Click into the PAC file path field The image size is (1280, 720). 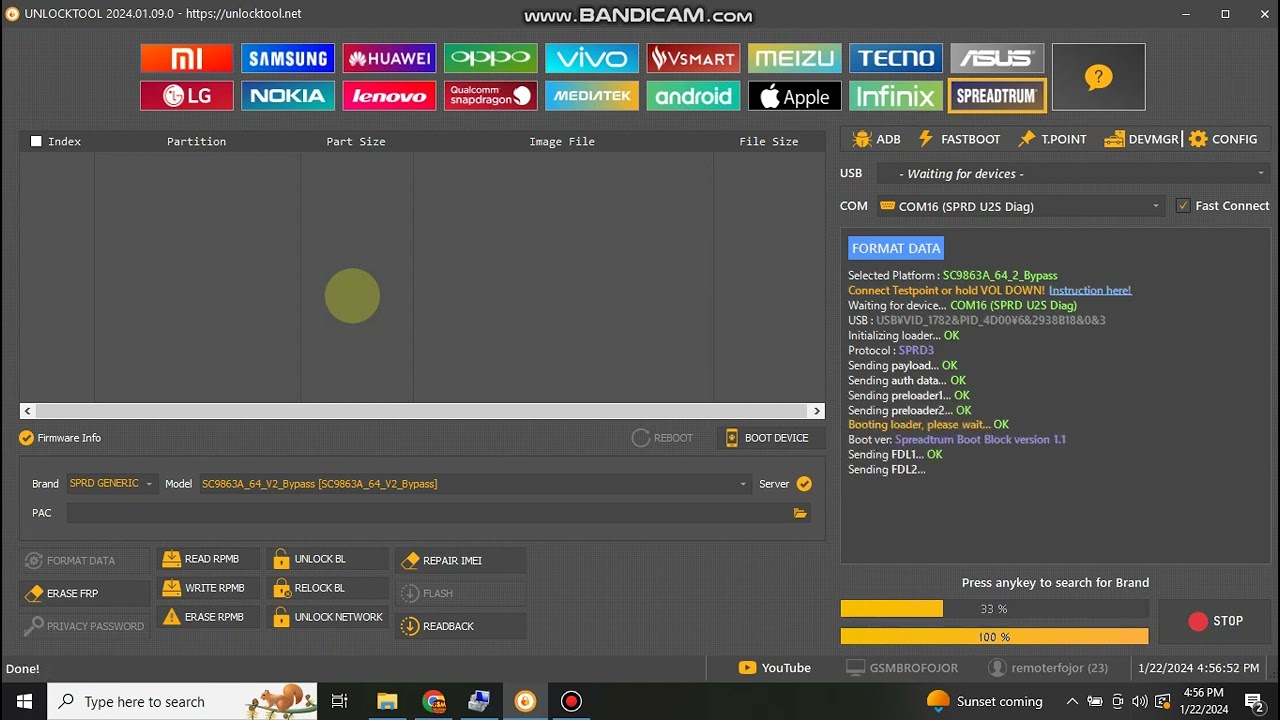point(429,513)
